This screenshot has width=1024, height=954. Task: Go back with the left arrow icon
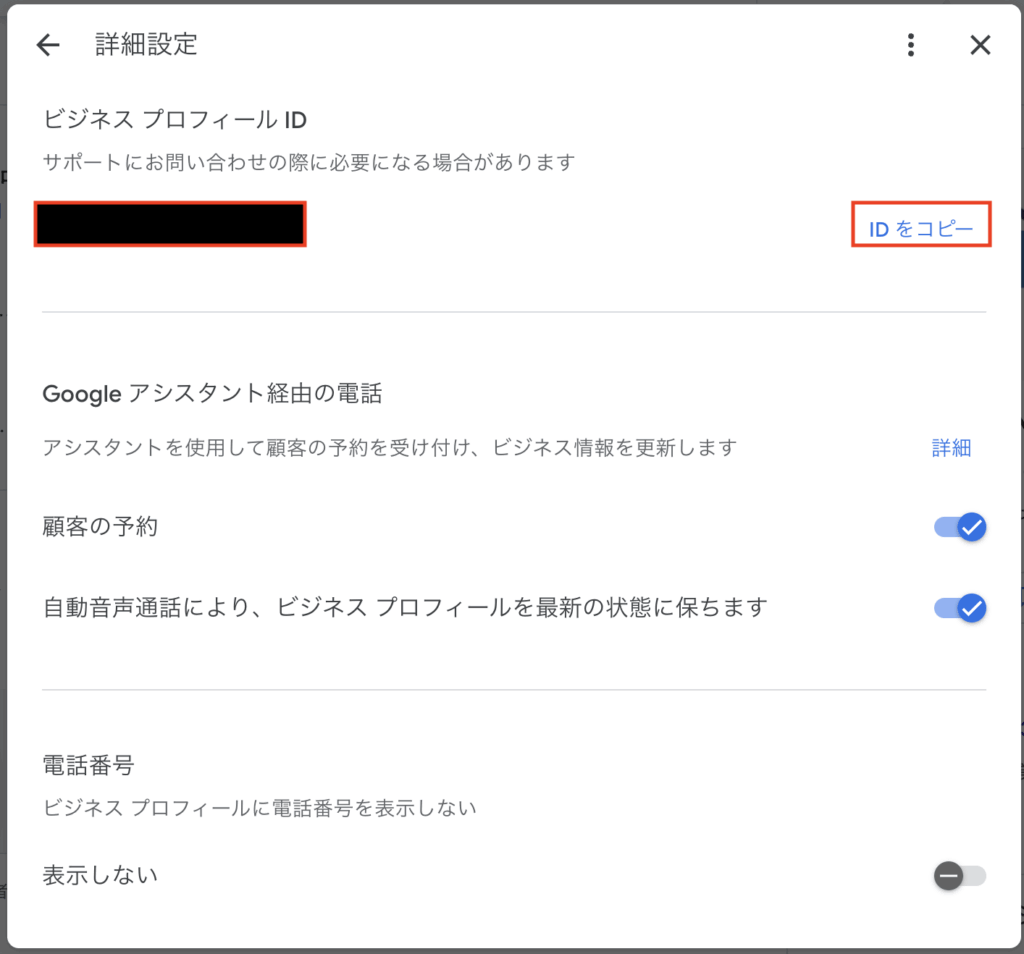click(x=48, y=45)
